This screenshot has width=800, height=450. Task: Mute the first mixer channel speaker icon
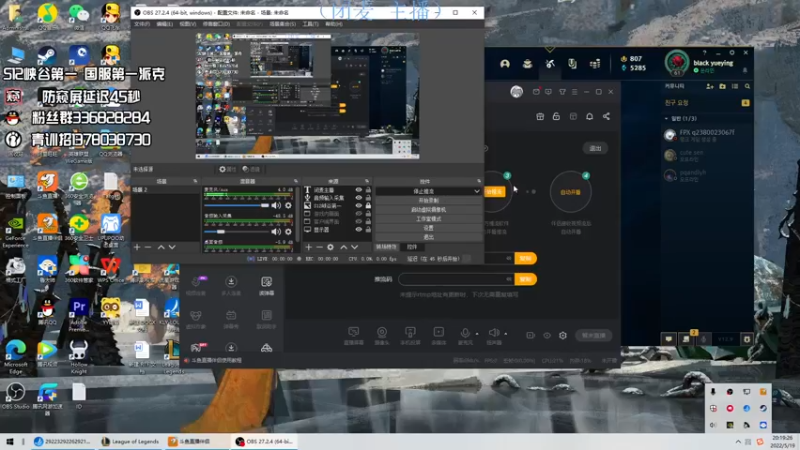point(276,205)
